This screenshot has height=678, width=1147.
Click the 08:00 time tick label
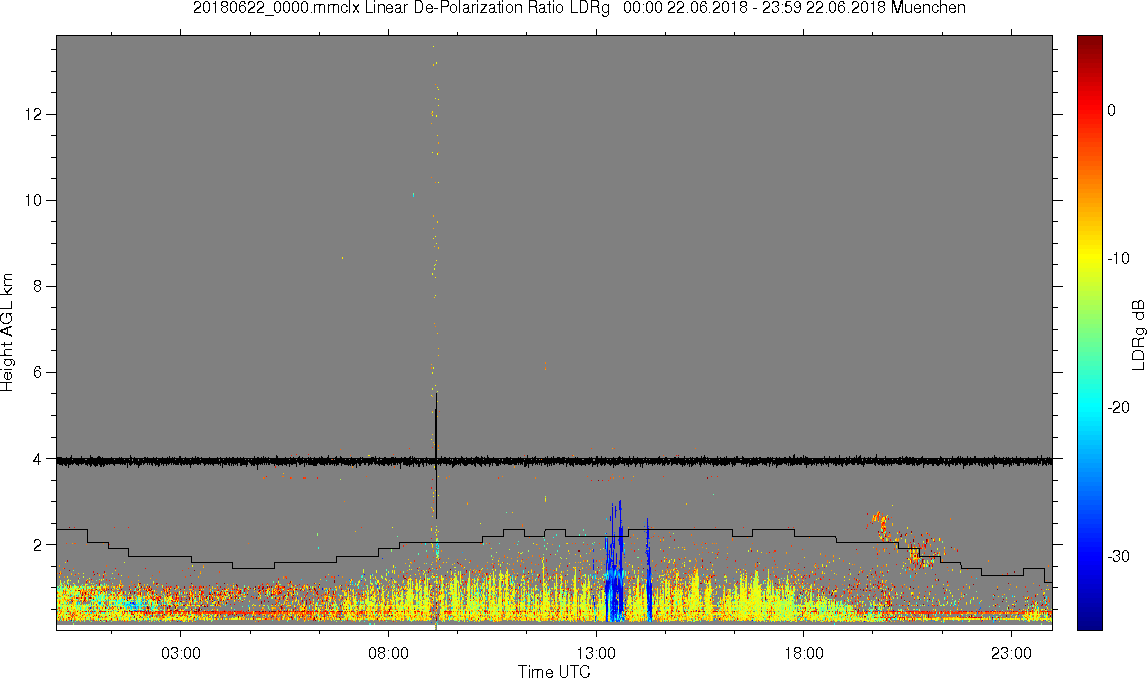coord(388,653)
